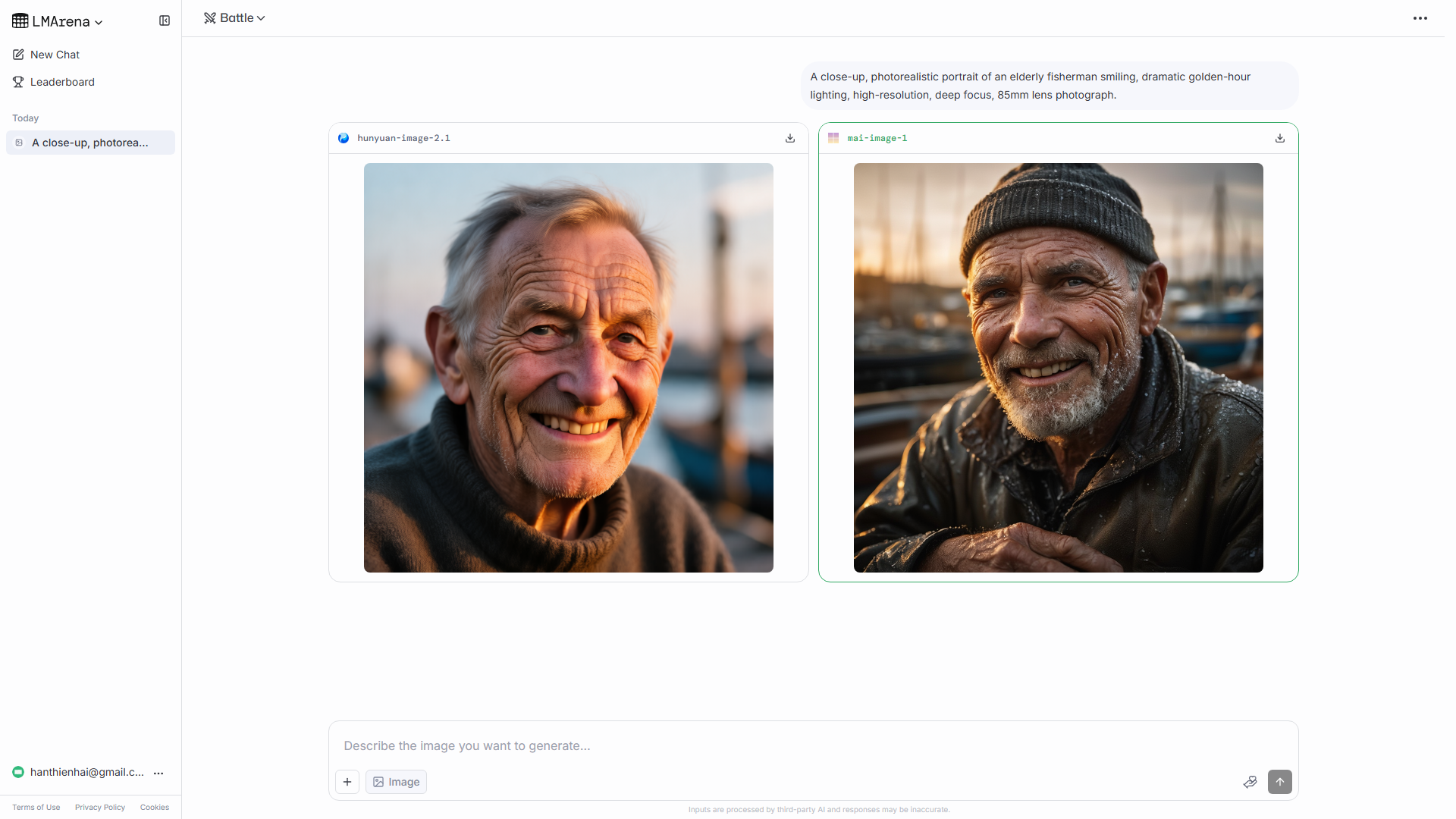Download the hunyuan-image-2.1 result
The image size is (1456, 819).
(x=789, y=138)
